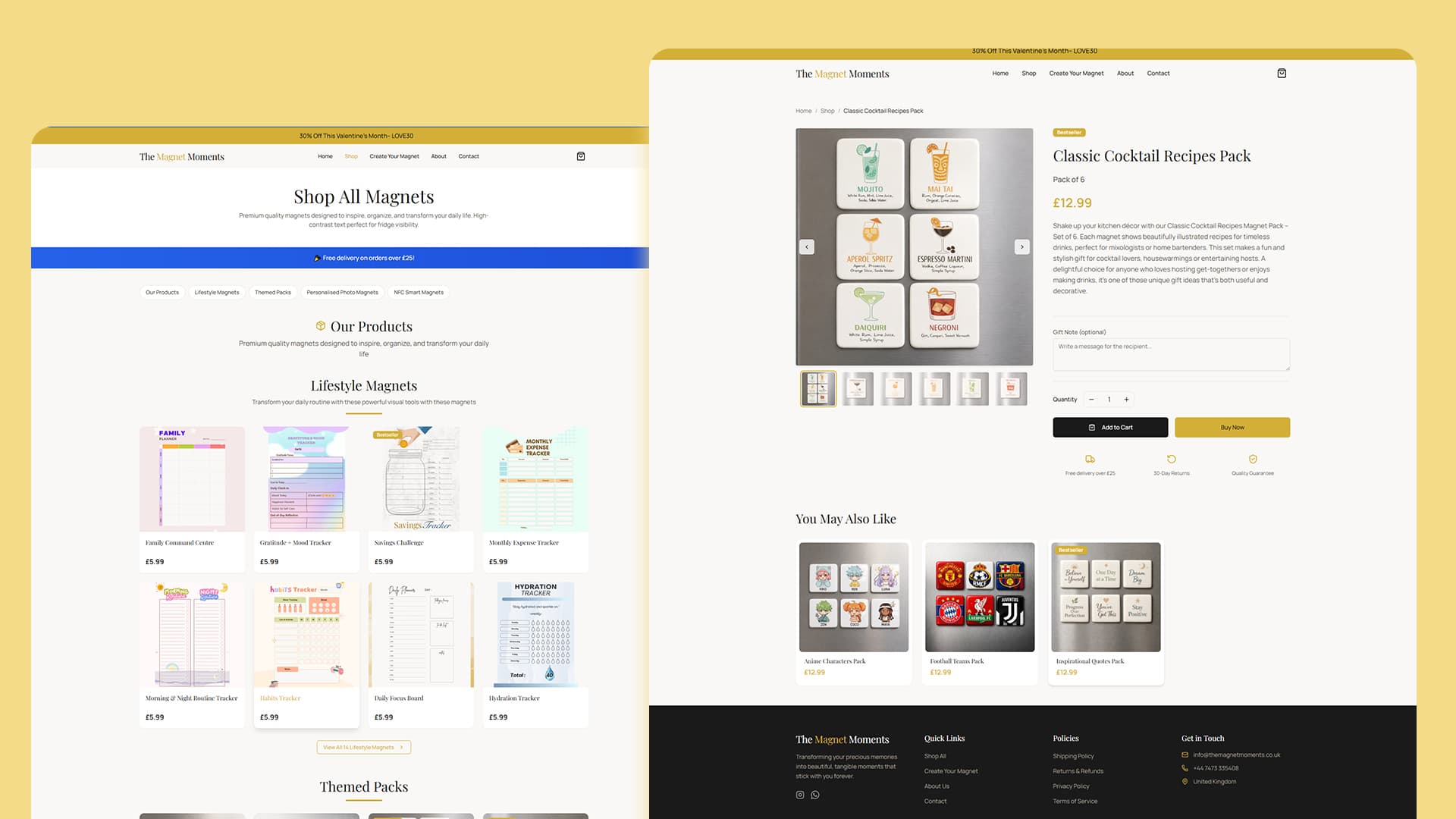Click the email envelope icon in footer
The image size is (1456, 819).
pyautogui.click(x=1185, y=755)
